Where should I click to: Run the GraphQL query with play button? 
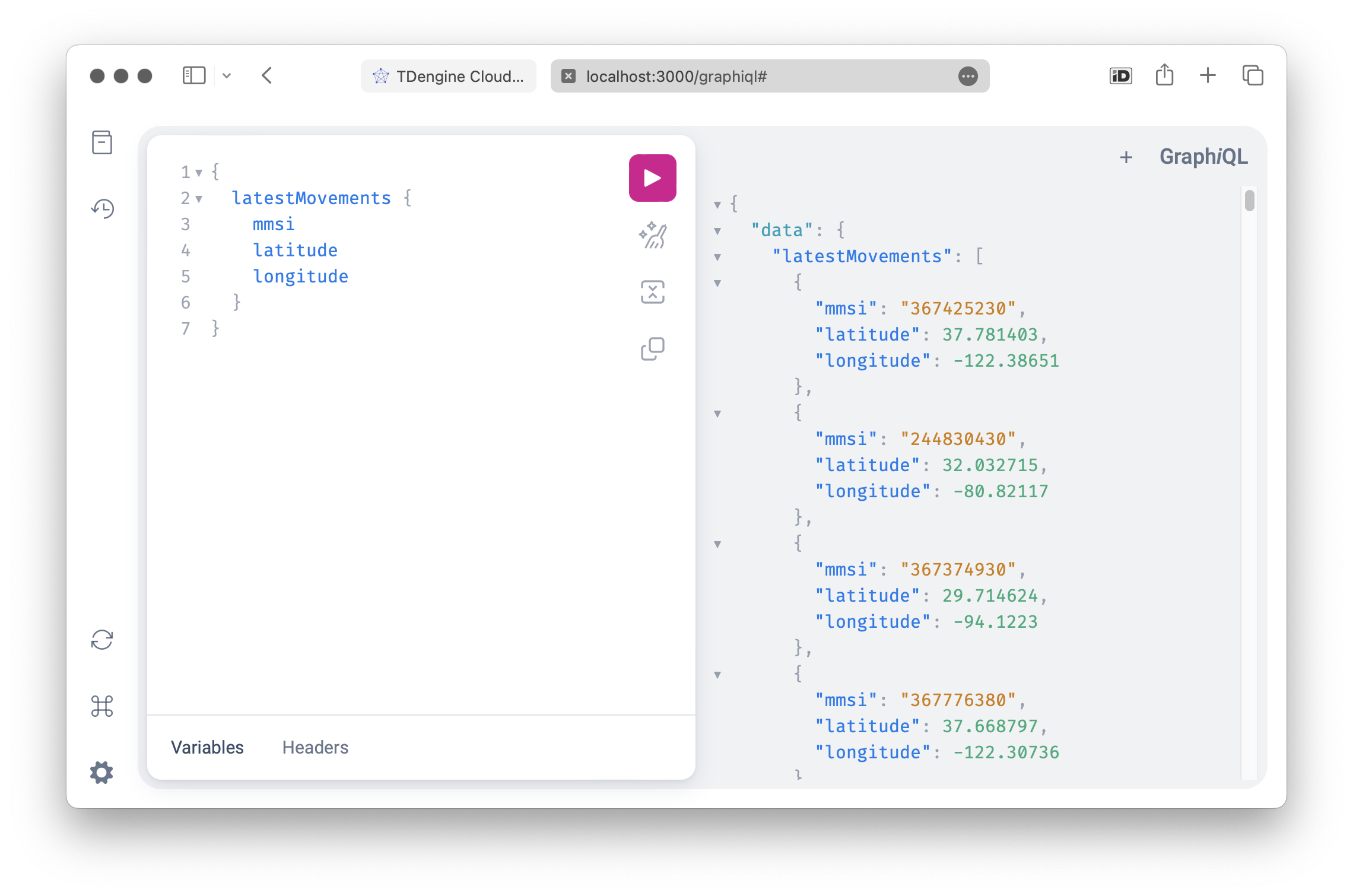pos(652,178)
